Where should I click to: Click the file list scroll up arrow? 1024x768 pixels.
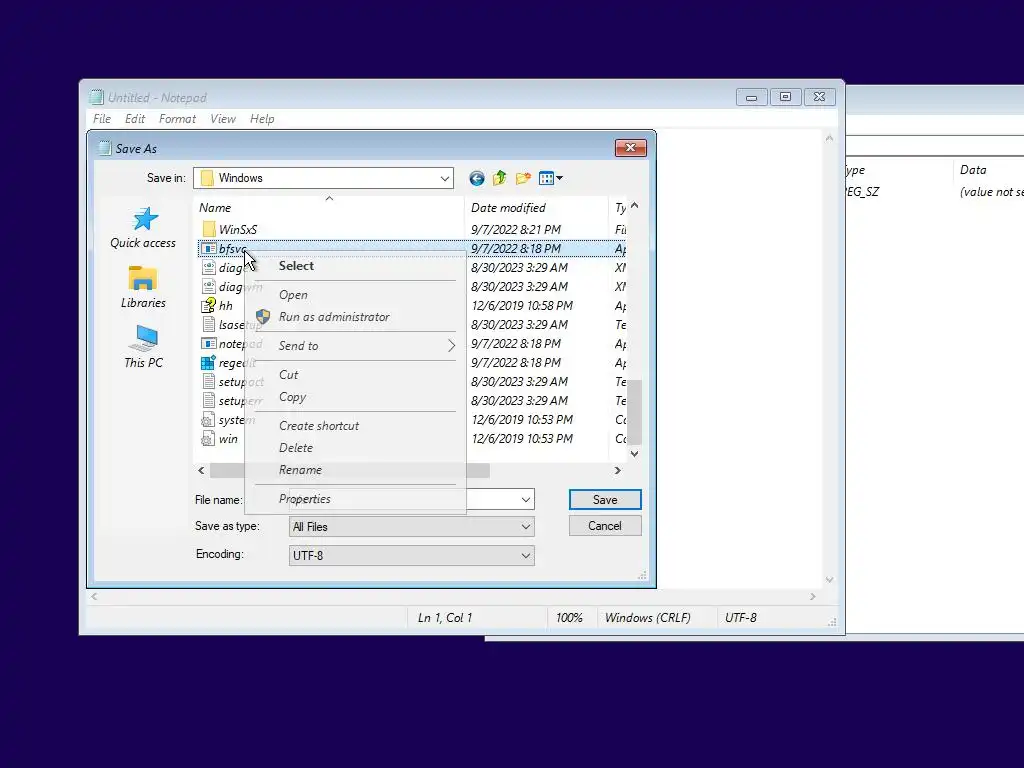pyautogui.click(x=634, y=206)
